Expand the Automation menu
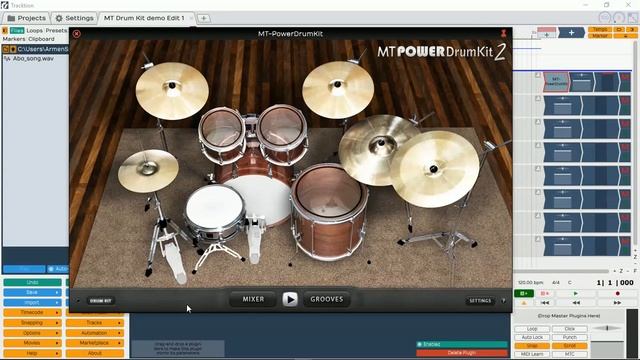Viewport: 640px width, 360px height. 95,333
